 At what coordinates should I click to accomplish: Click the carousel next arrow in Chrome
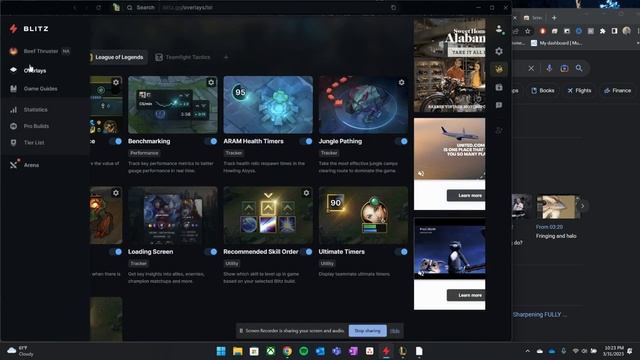click(582, 206)
